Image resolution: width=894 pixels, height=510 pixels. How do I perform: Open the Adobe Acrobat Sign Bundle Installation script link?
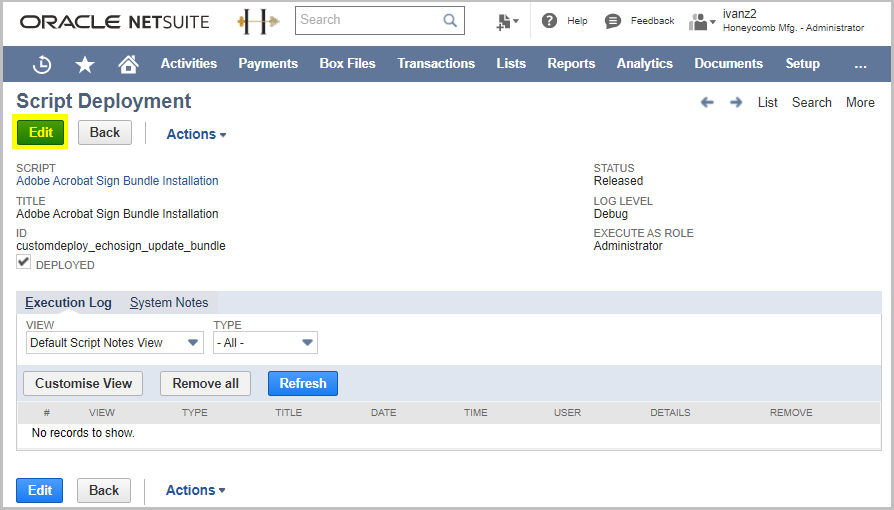click(117, 181)
